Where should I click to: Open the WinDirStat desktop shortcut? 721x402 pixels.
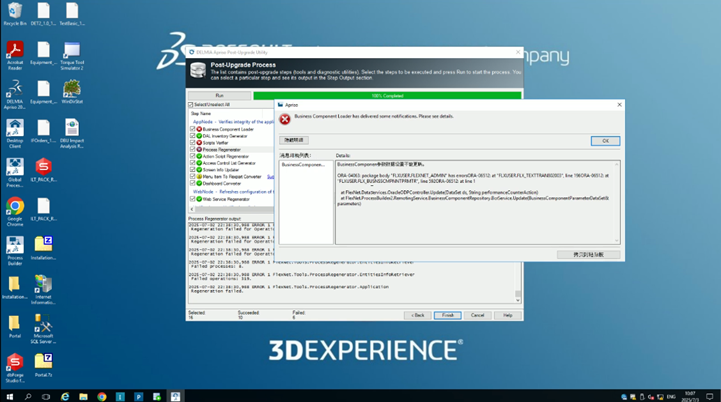tap(72, 92)
